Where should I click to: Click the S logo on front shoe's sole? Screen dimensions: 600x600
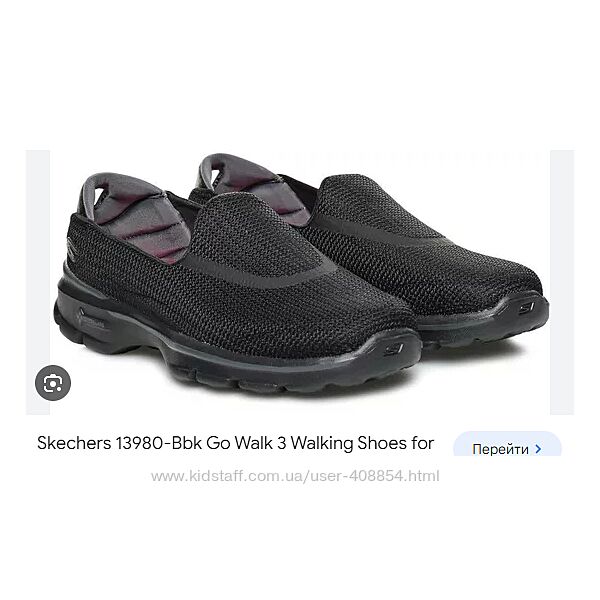(x=395, y=349)
